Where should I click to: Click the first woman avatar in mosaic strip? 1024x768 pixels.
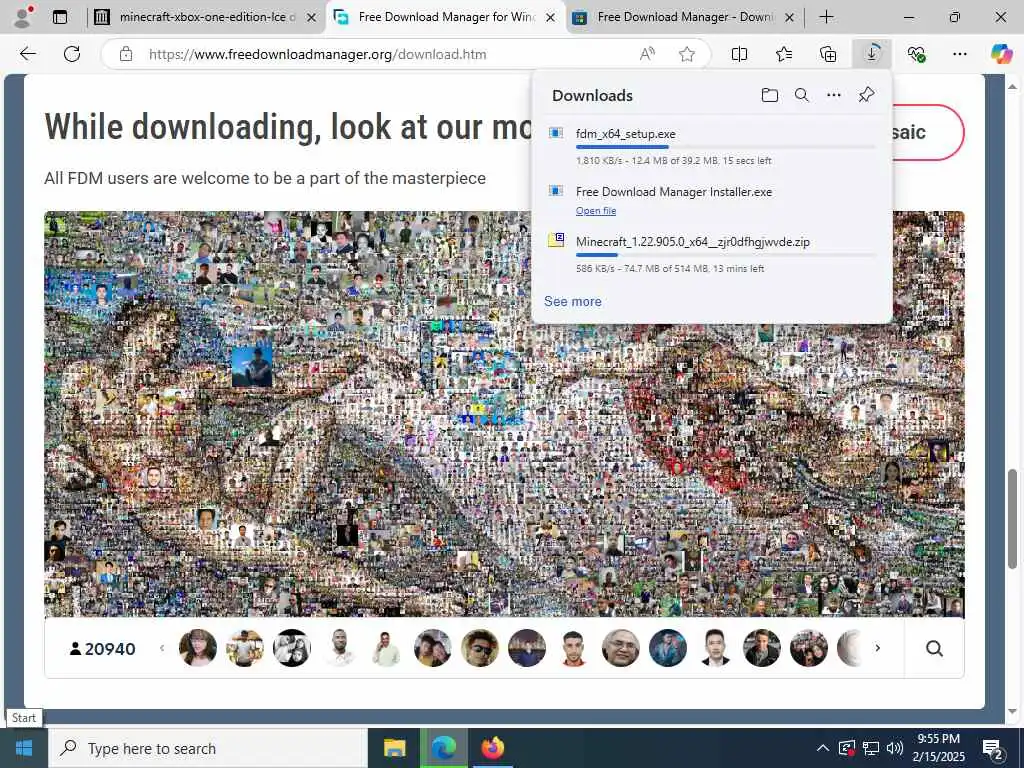click(x=198, y=648)
